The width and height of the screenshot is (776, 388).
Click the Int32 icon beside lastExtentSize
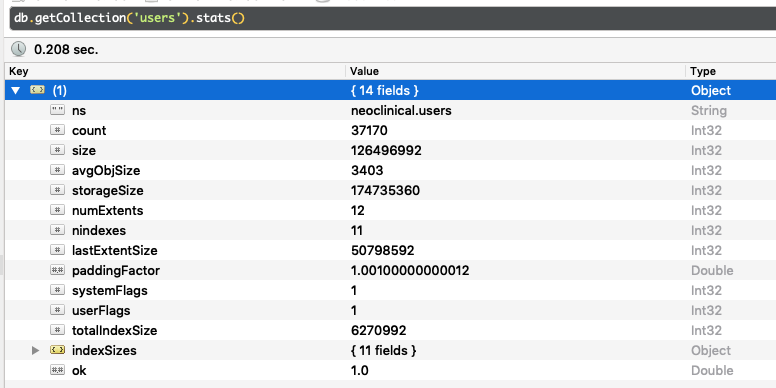coord(57,250)
